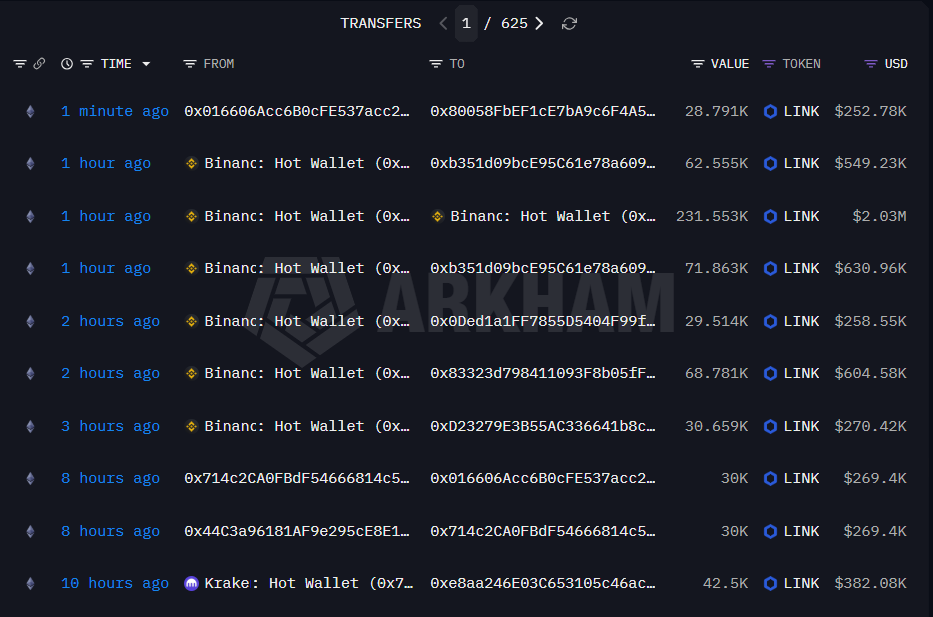Screen dimensions: 933x617
Task: Open recipient 0xb351d09bcE95C61e78a609 on $630.96K row
Action: tap(543, 268)
